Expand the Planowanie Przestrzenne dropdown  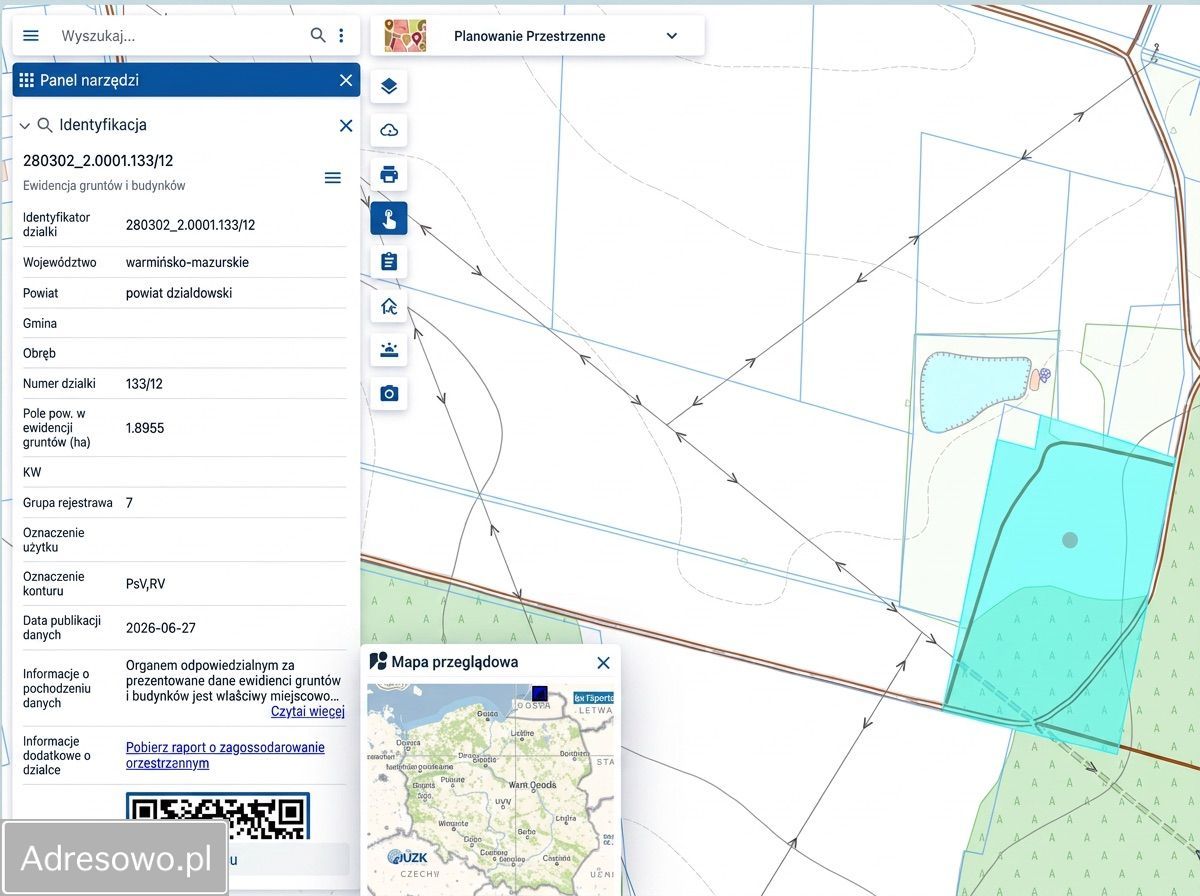tap(672, 36)
